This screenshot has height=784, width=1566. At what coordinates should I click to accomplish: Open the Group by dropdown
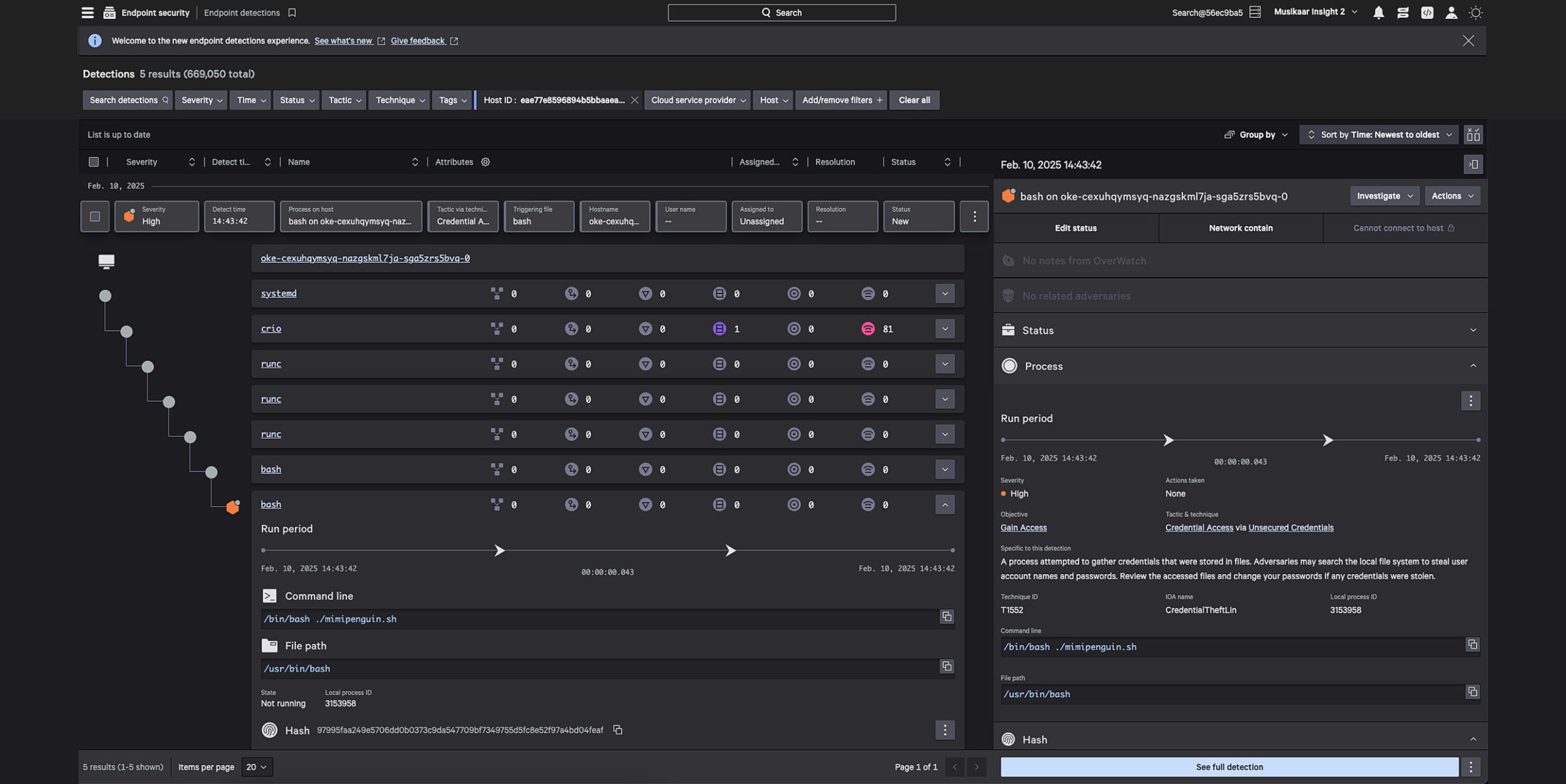[x=1256, y=135]
